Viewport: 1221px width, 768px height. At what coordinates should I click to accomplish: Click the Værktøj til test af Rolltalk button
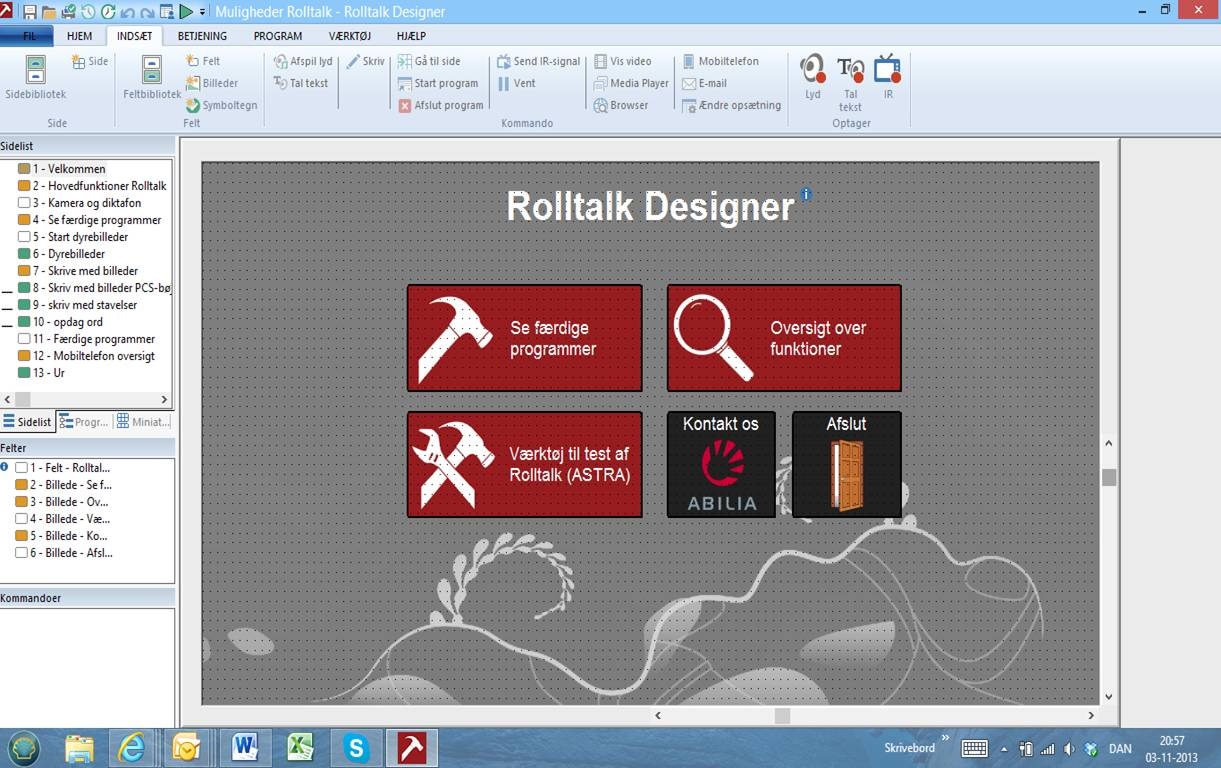524,465
